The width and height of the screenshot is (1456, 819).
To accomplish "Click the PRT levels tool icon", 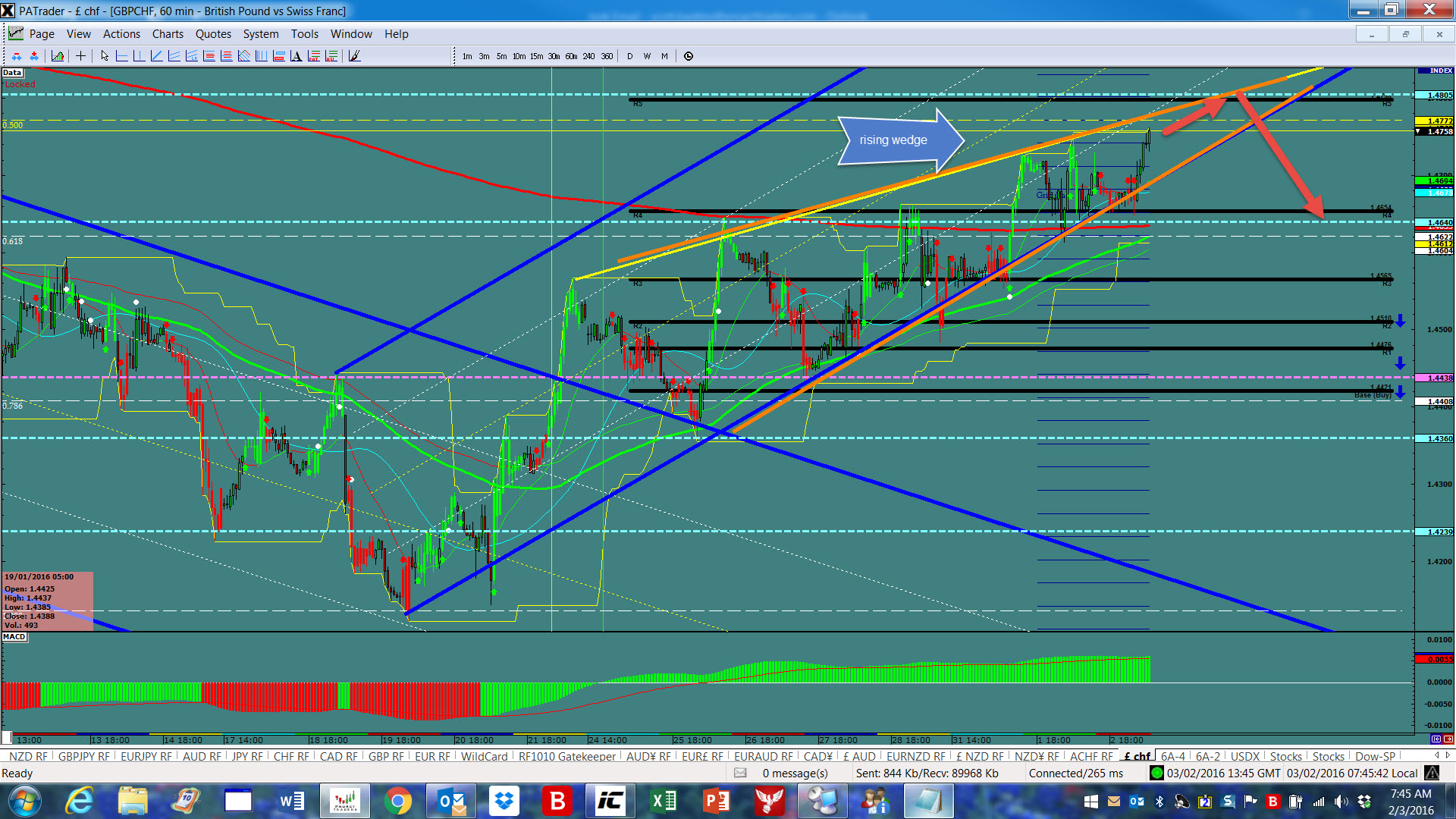I will click(314, 55).
